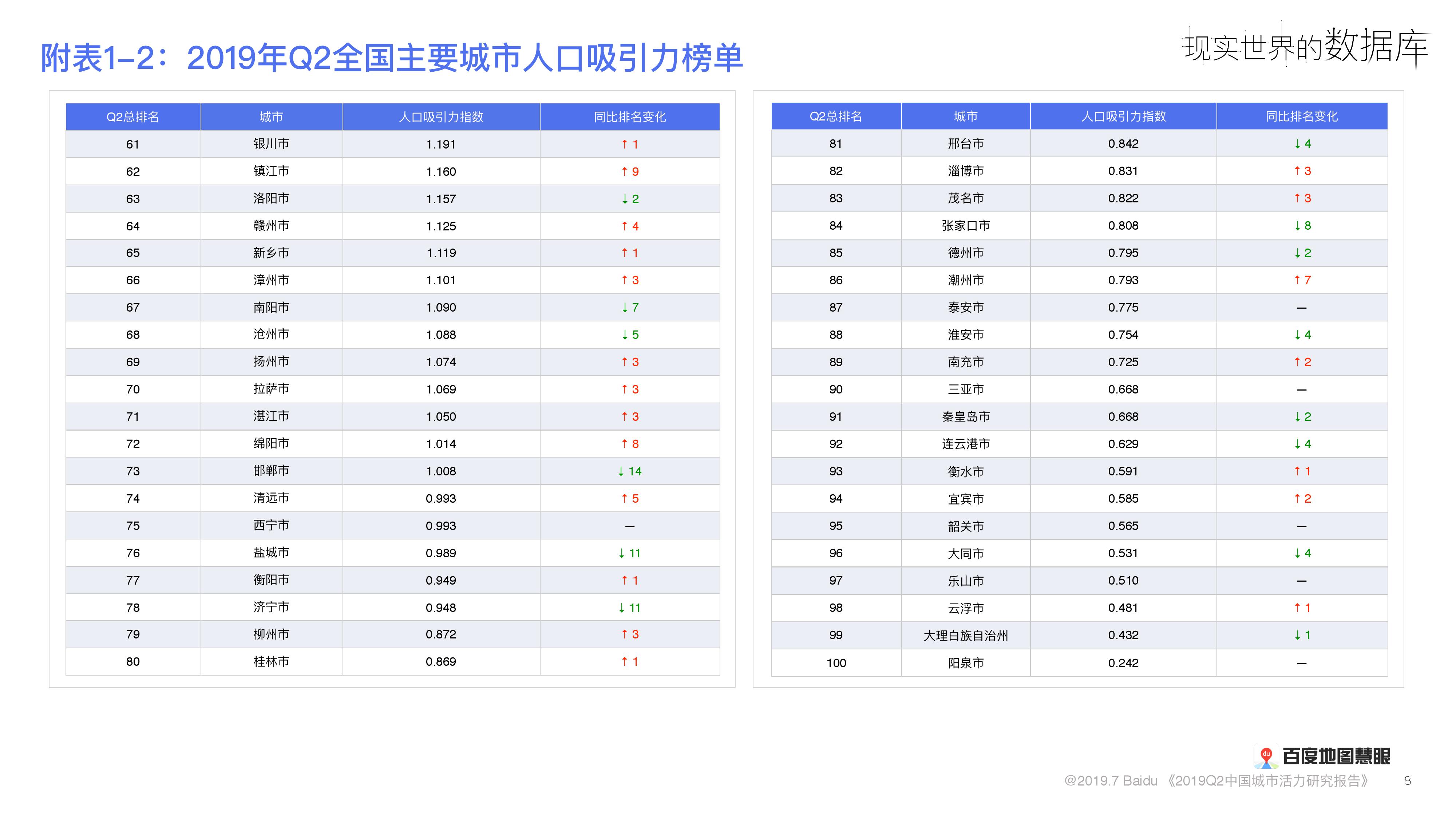Image resolution: width=1456 pixels, height=819 pixels.
Task: Click the Baidu Map Huiyan logo icon
Action: (1266, 756)
